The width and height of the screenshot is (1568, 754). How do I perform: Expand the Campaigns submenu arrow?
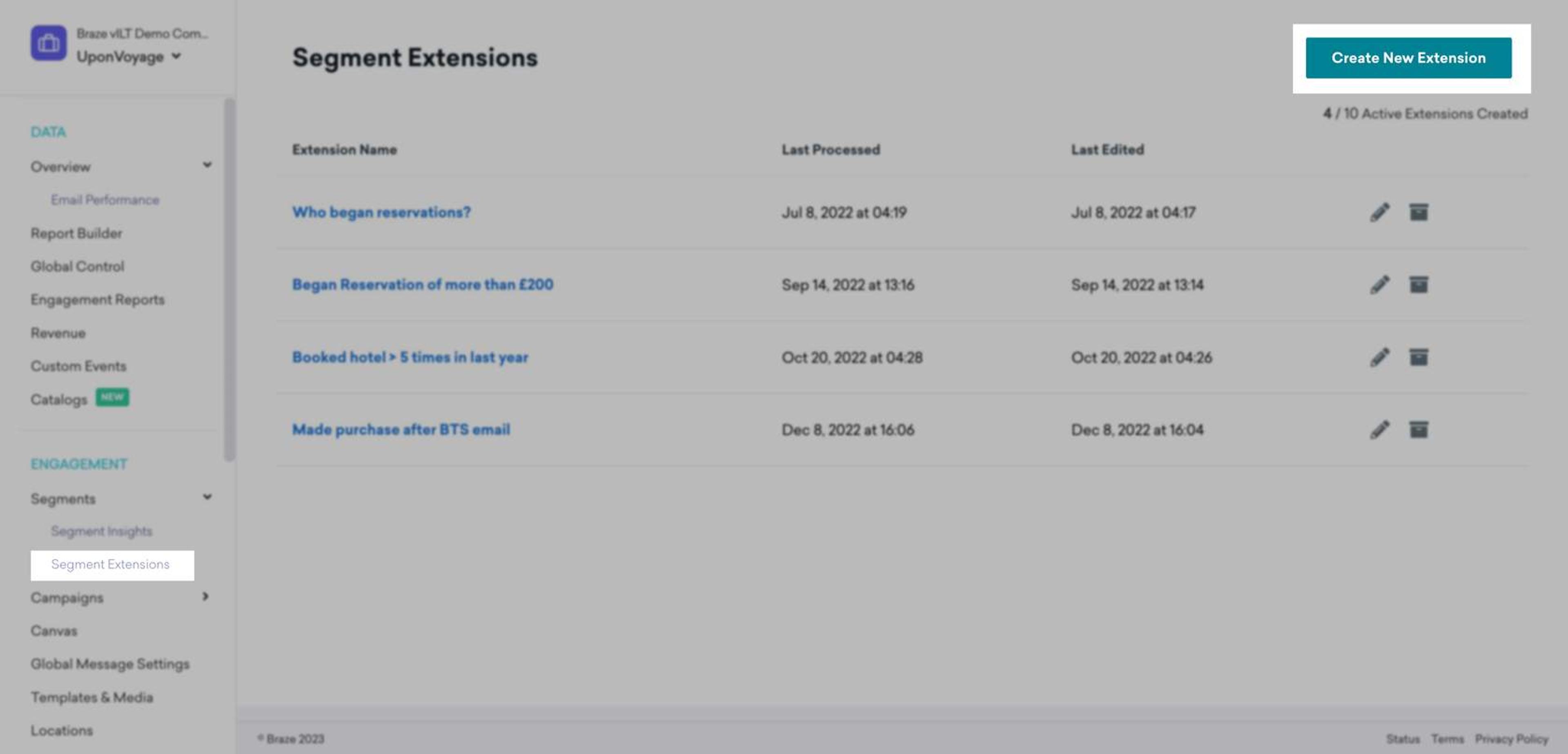click(205, 596)
